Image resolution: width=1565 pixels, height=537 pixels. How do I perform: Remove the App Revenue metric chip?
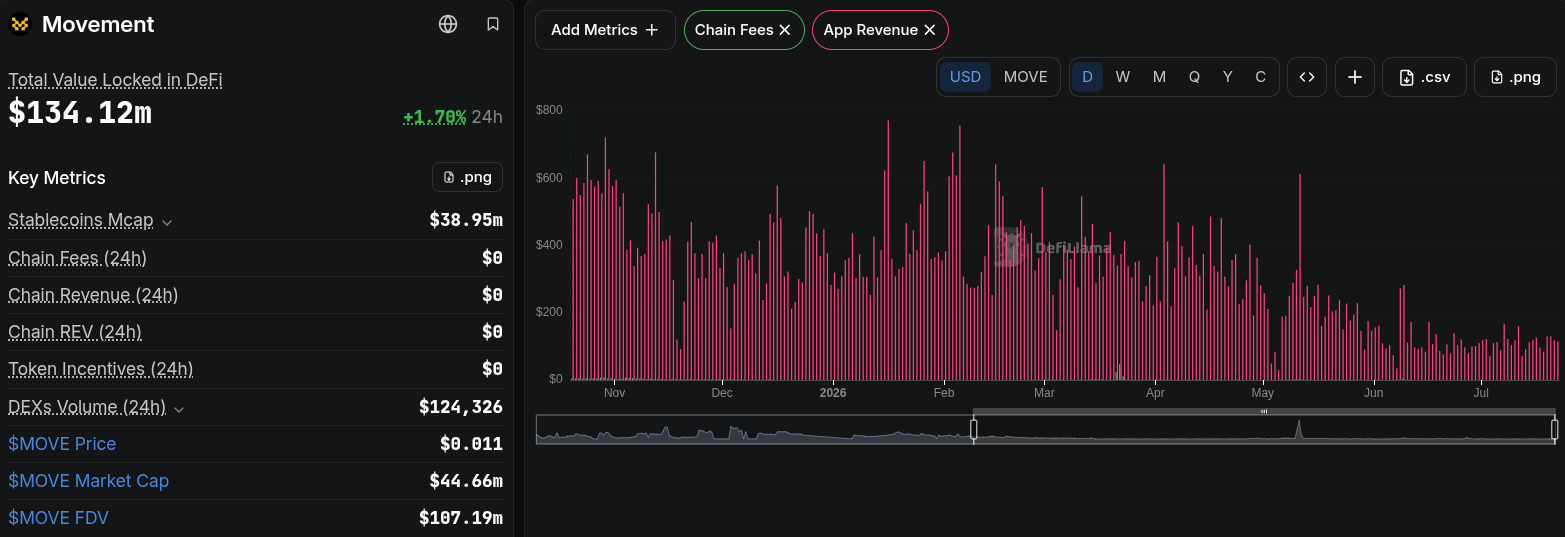930,30
